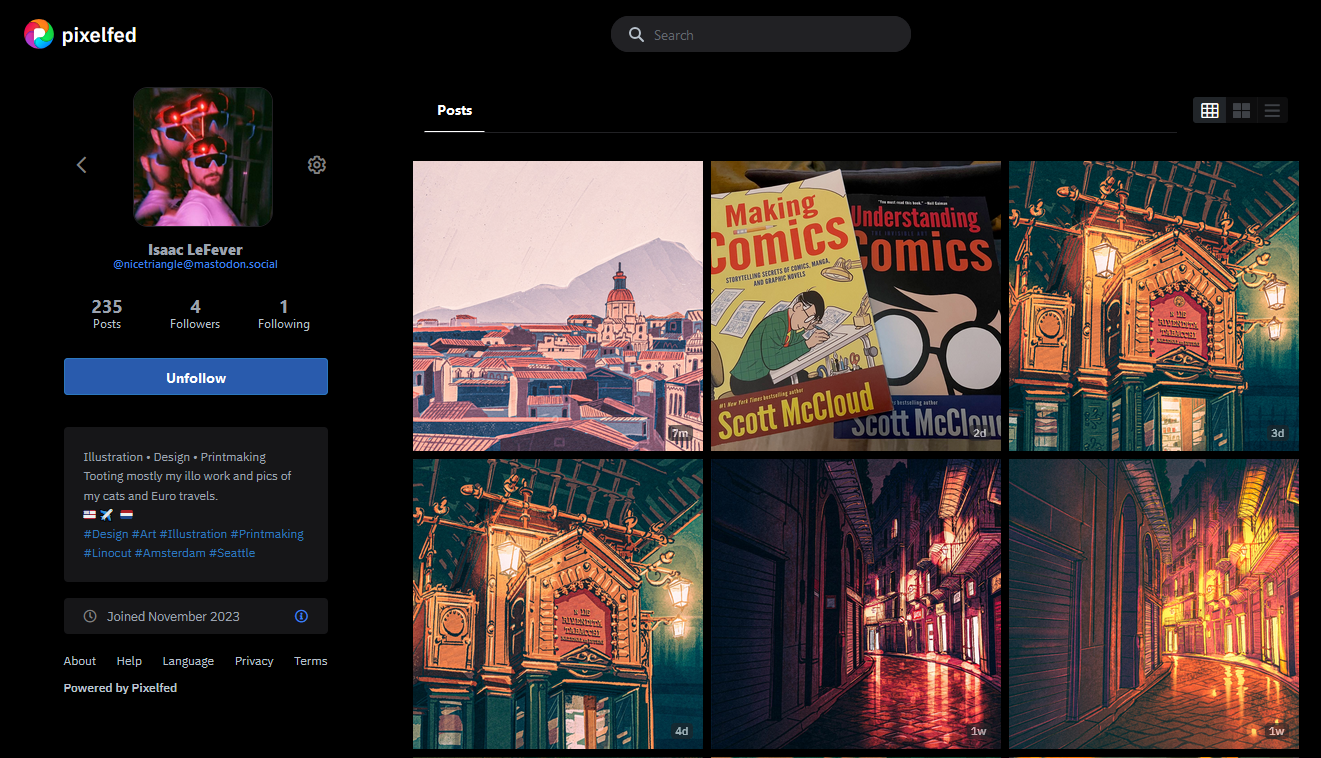Click the join date info icon
The height and width of the screenshot is (758, 1321).
pyautogui.click(x=302, y=617)
